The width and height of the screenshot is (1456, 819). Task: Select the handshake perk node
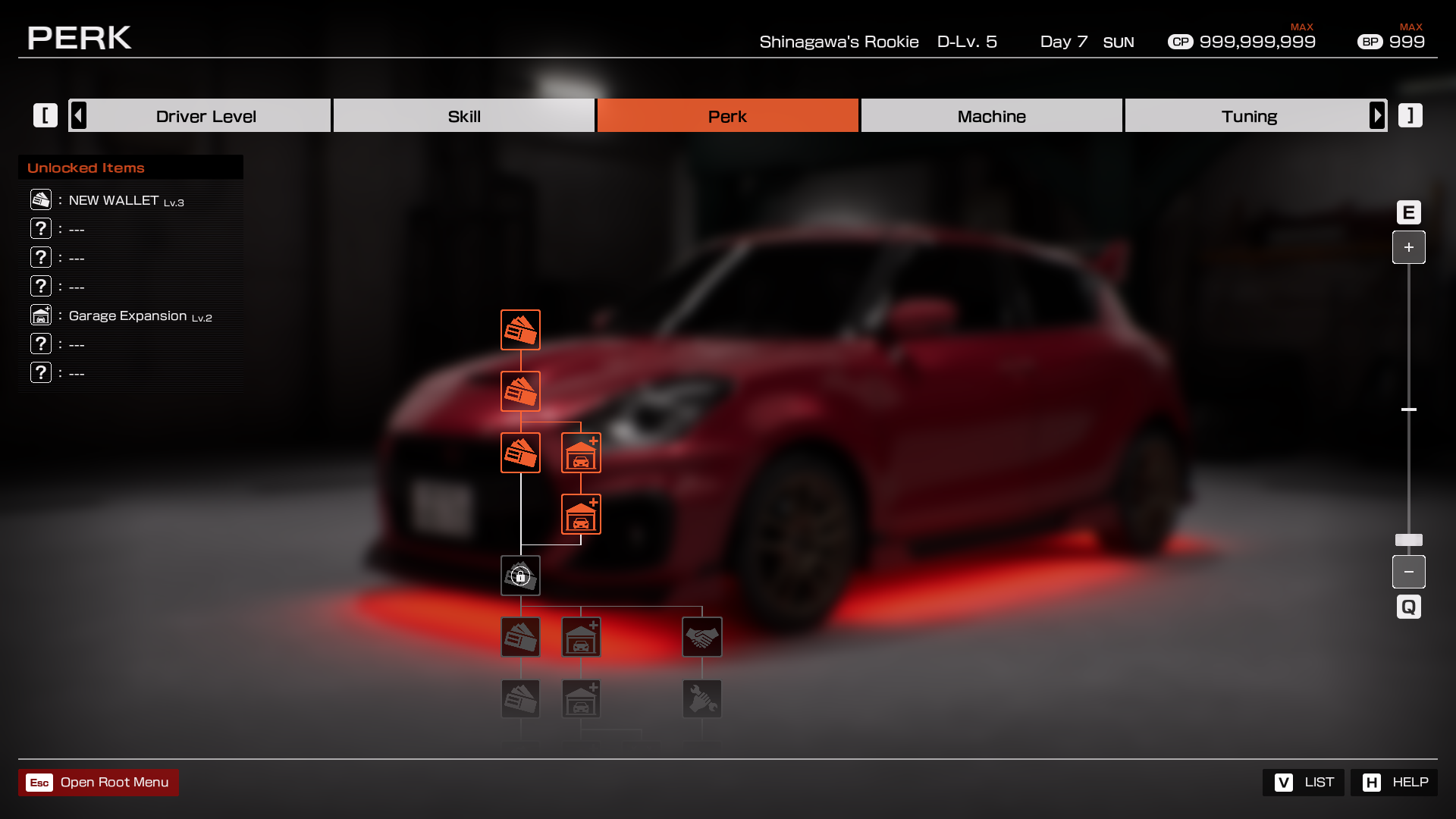click(x=702, y=637)
